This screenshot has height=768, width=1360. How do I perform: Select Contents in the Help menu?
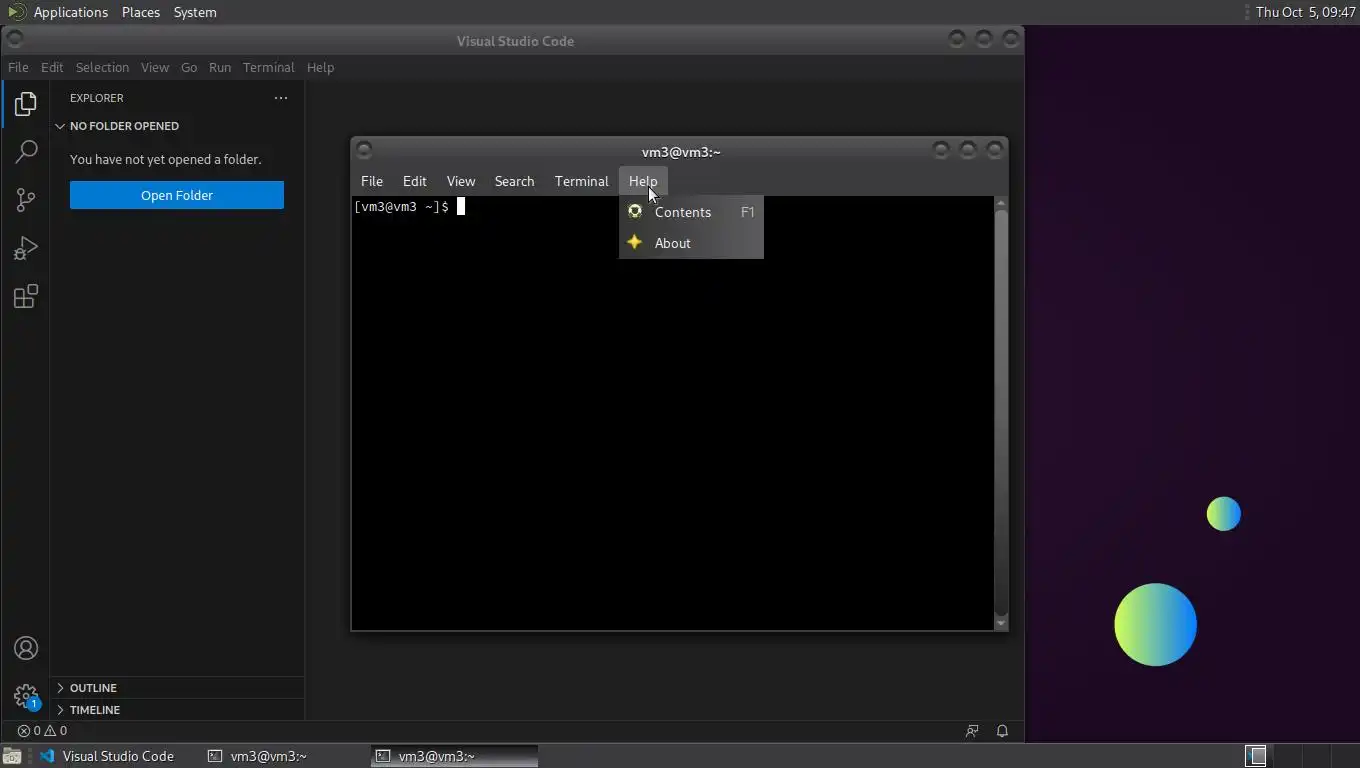pyautogui.click(x=691, y=212)
